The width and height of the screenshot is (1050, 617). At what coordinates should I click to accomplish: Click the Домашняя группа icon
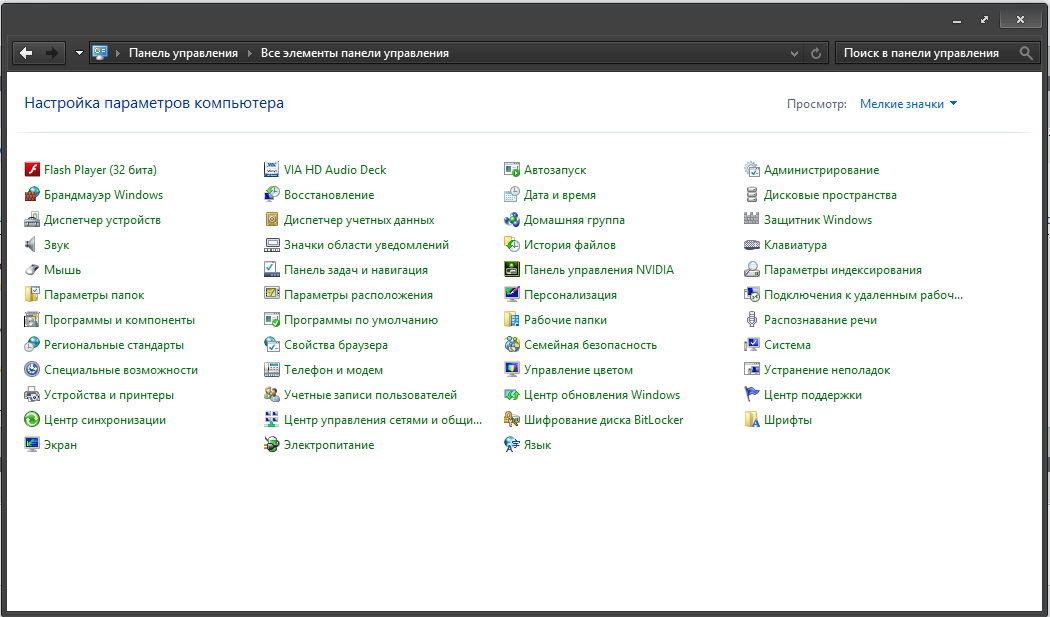[512, 220]
